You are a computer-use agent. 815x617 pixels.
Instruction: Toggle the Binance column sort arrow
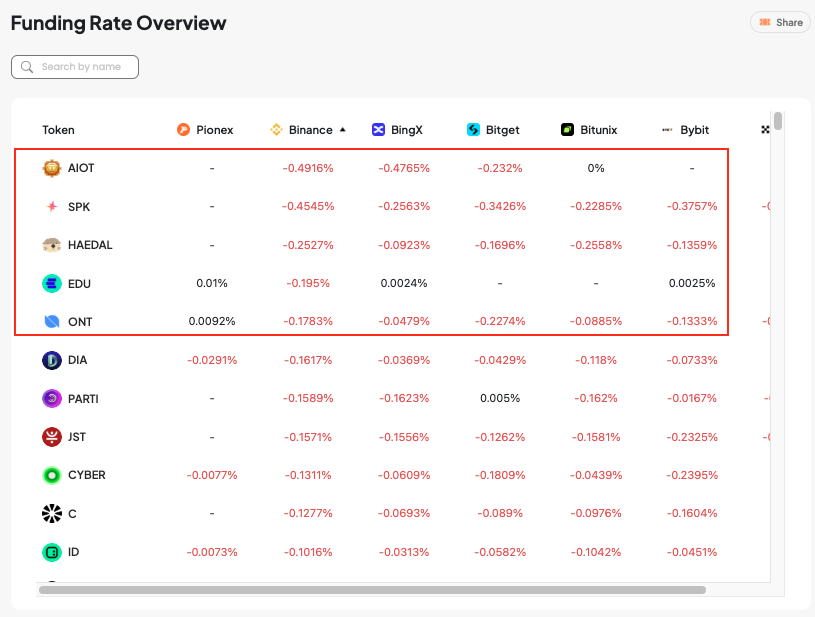[343, 129]
